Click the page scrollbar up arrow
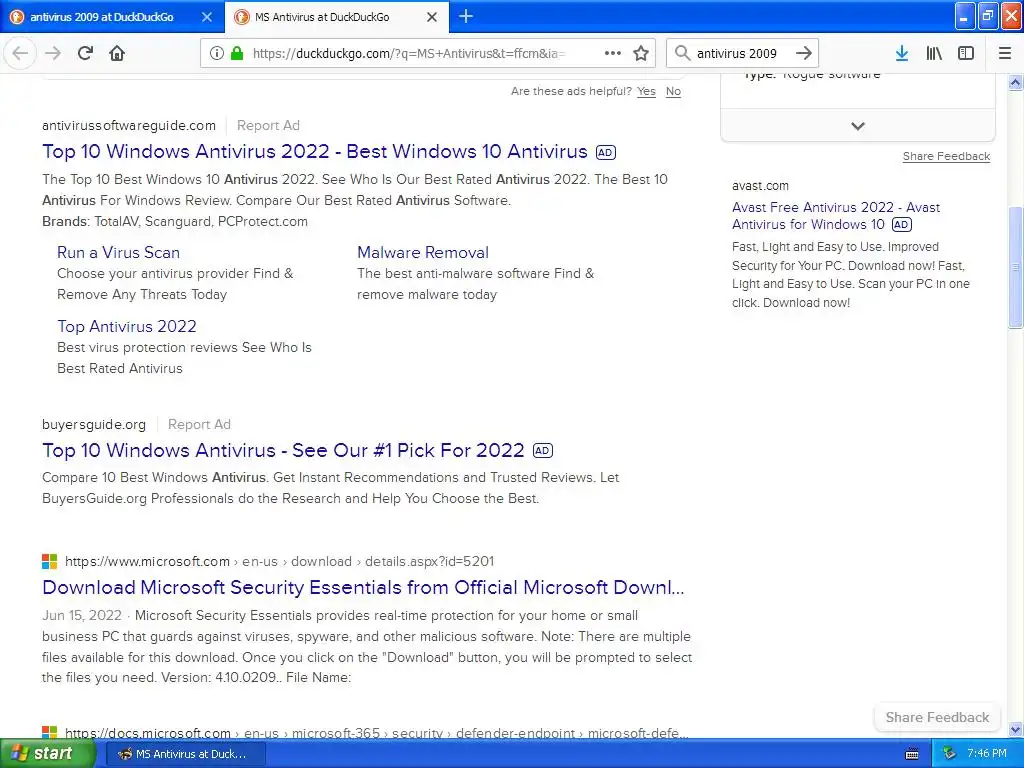 point(1016,82)
